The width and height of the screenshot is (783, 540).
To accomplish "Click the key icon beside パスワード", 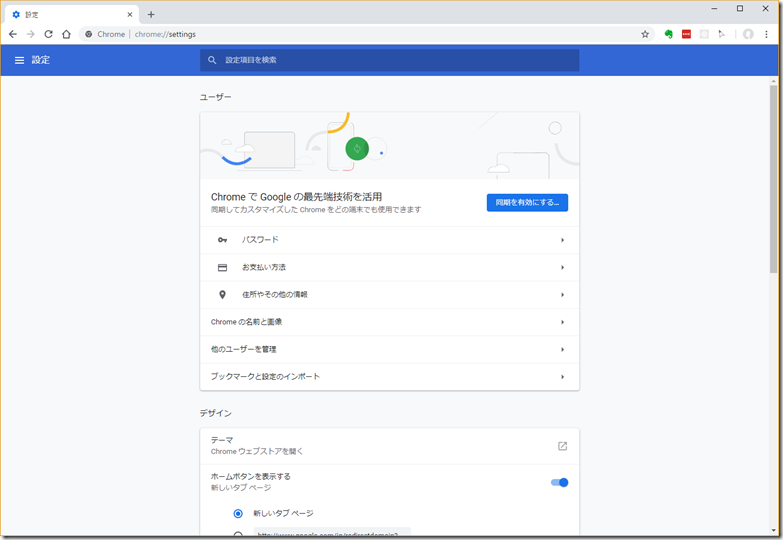I will 222,240.
